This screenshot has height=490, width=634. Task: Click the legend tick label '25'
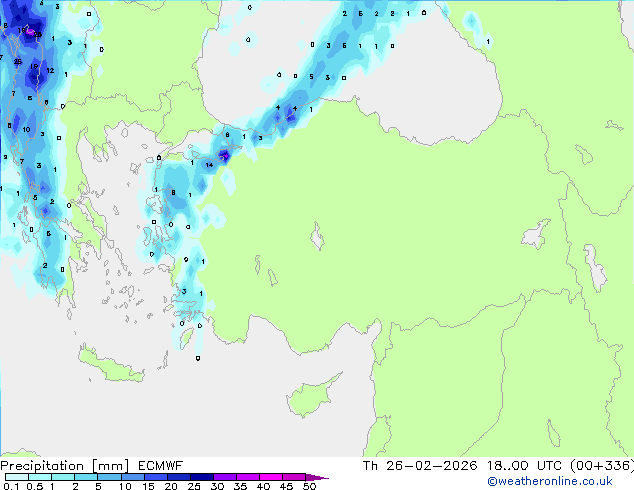194,486
